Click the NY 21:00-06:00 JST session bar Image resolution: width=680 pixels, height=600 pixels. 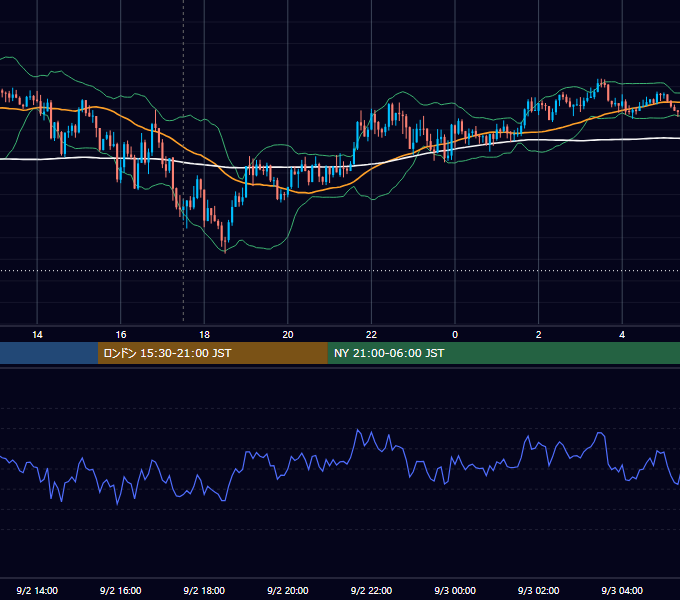click(x=503, y=353)
